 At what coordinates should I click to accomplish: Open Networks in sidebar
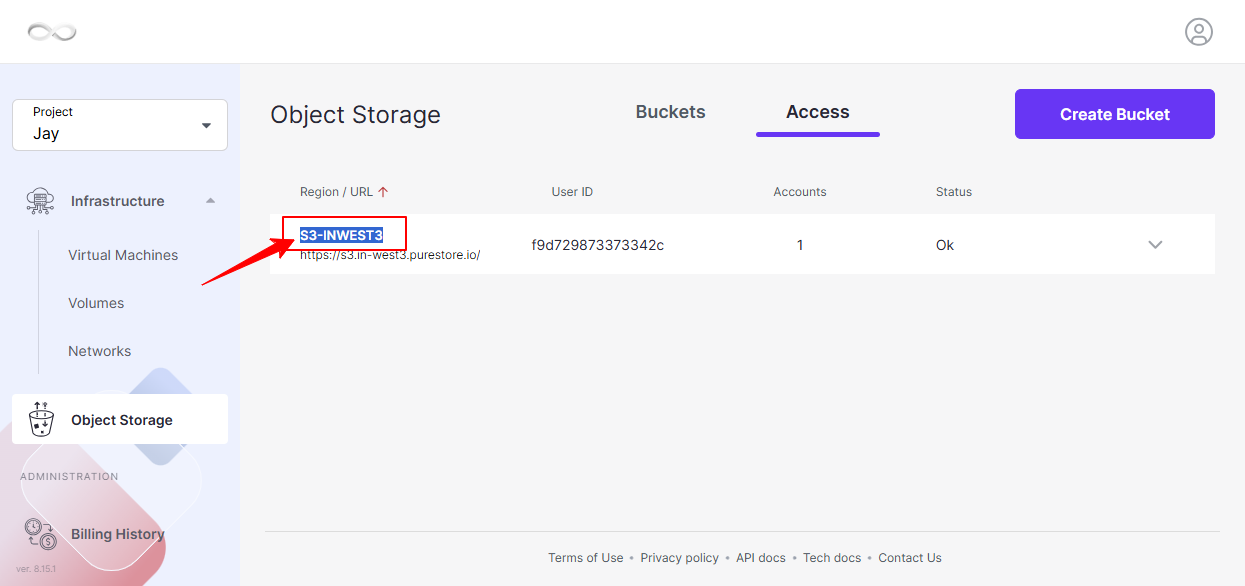tap(100, 351)
